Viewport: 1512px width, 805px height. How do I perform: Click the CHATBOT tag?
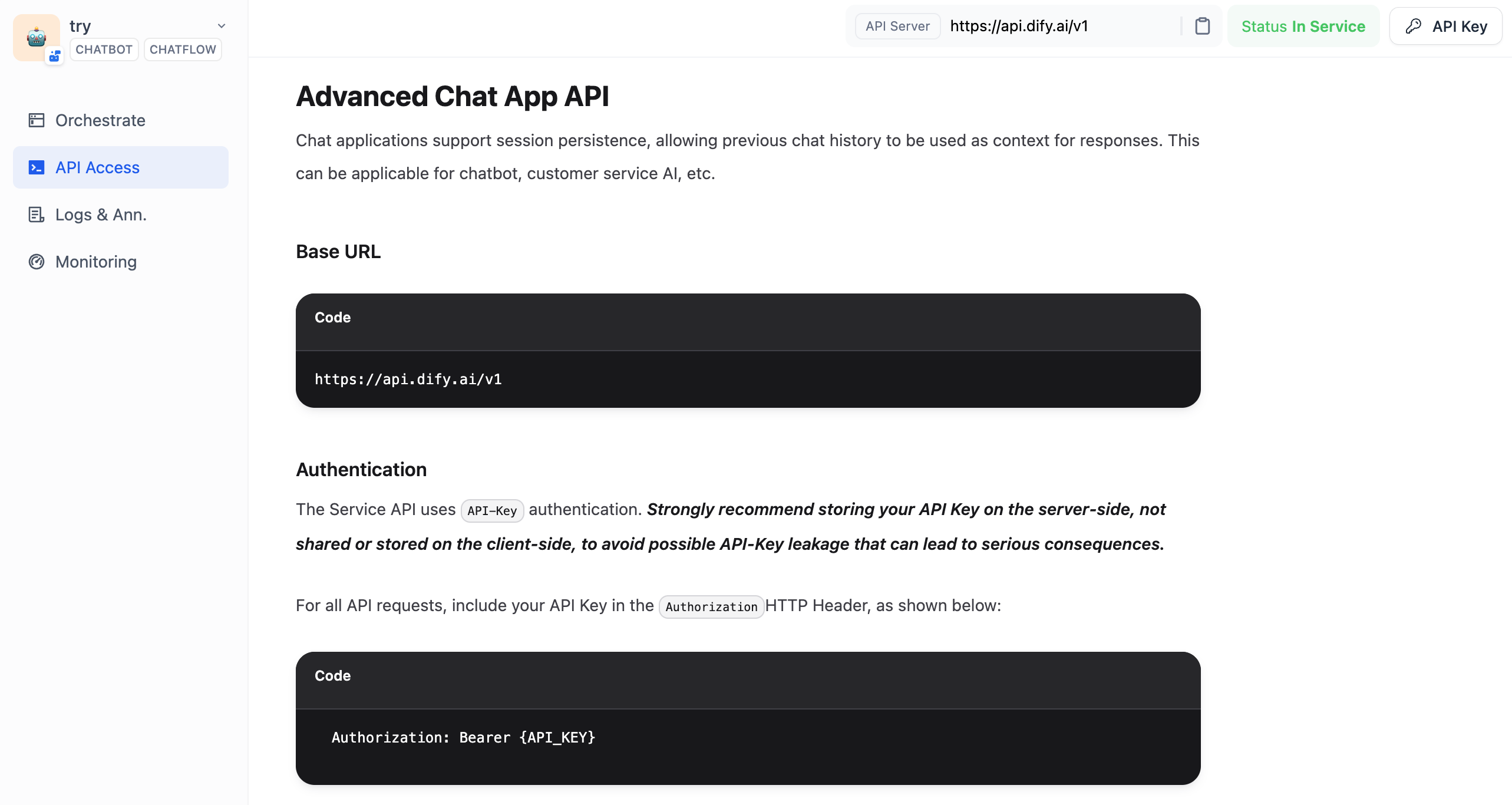[x=104, y=50]
